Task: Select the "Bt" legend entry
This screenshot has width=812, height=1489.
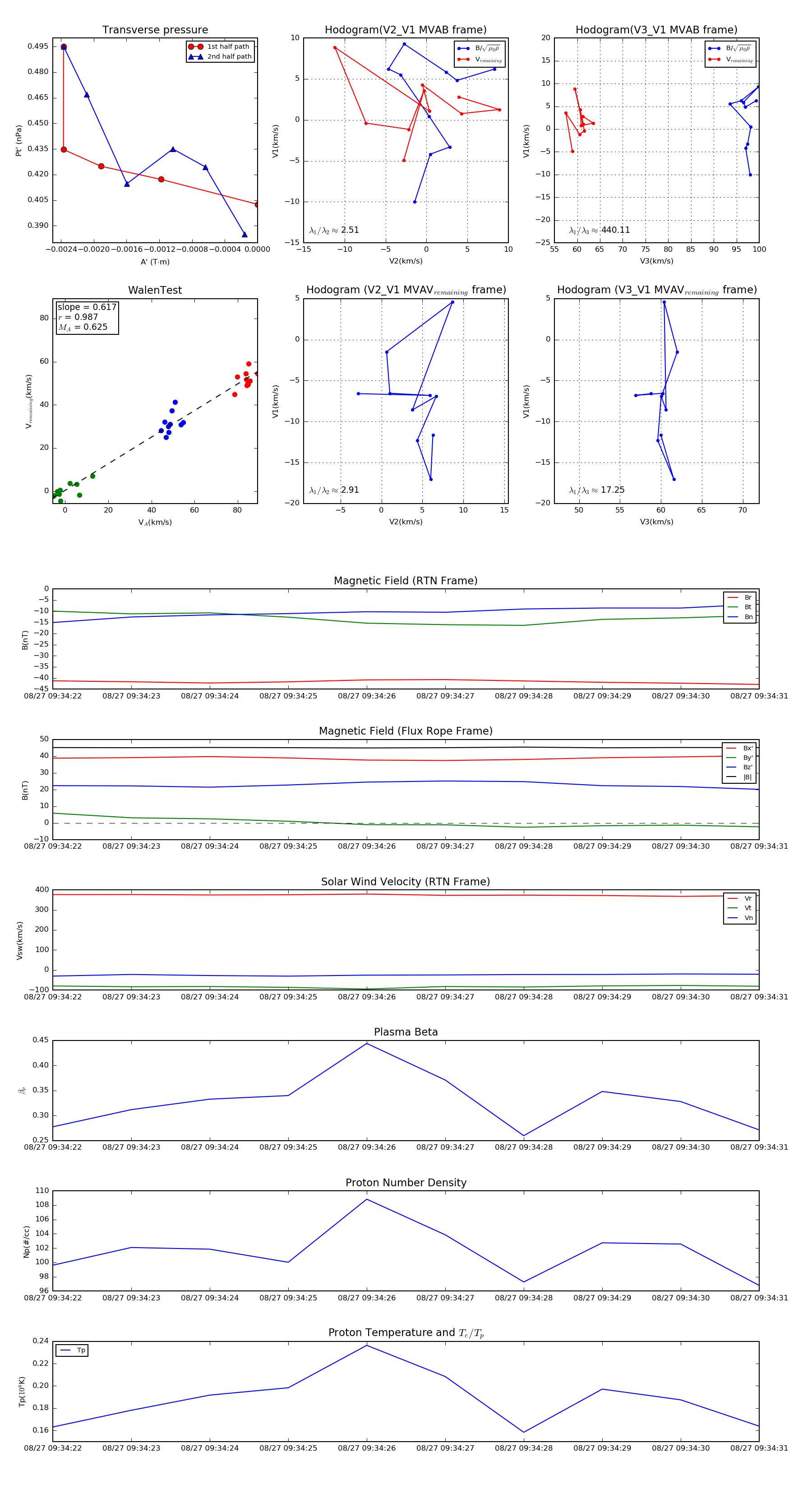Action: (x=740, y=607)
